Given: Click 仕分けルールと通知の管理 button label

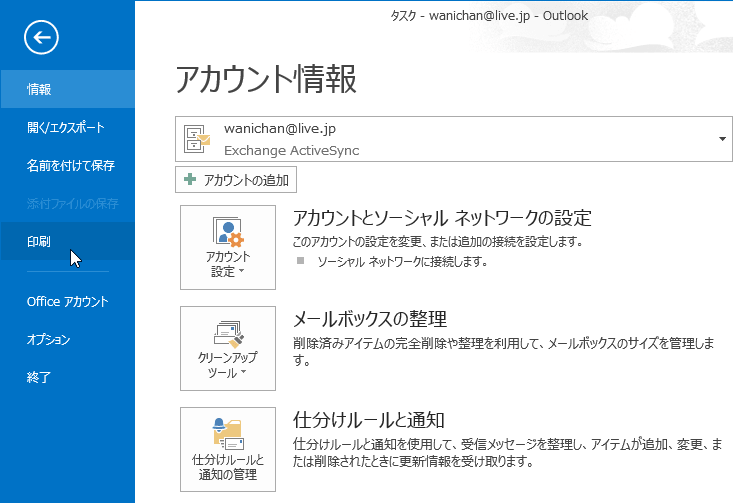Looking at the screenshot, I should [x=228, y=467].
